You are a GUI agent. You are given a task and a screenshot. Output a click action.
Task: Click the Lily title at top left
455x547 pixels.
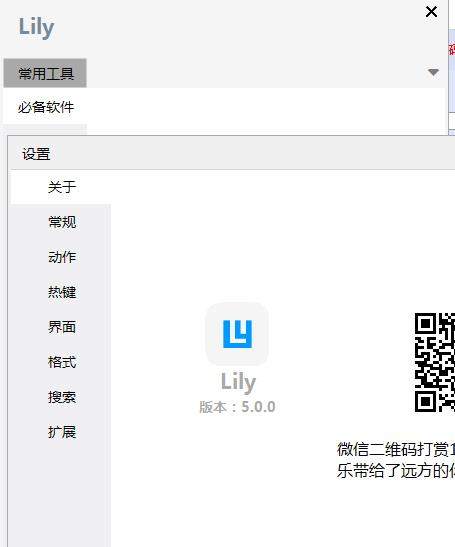pyautogui.click(x=36, y=27)
